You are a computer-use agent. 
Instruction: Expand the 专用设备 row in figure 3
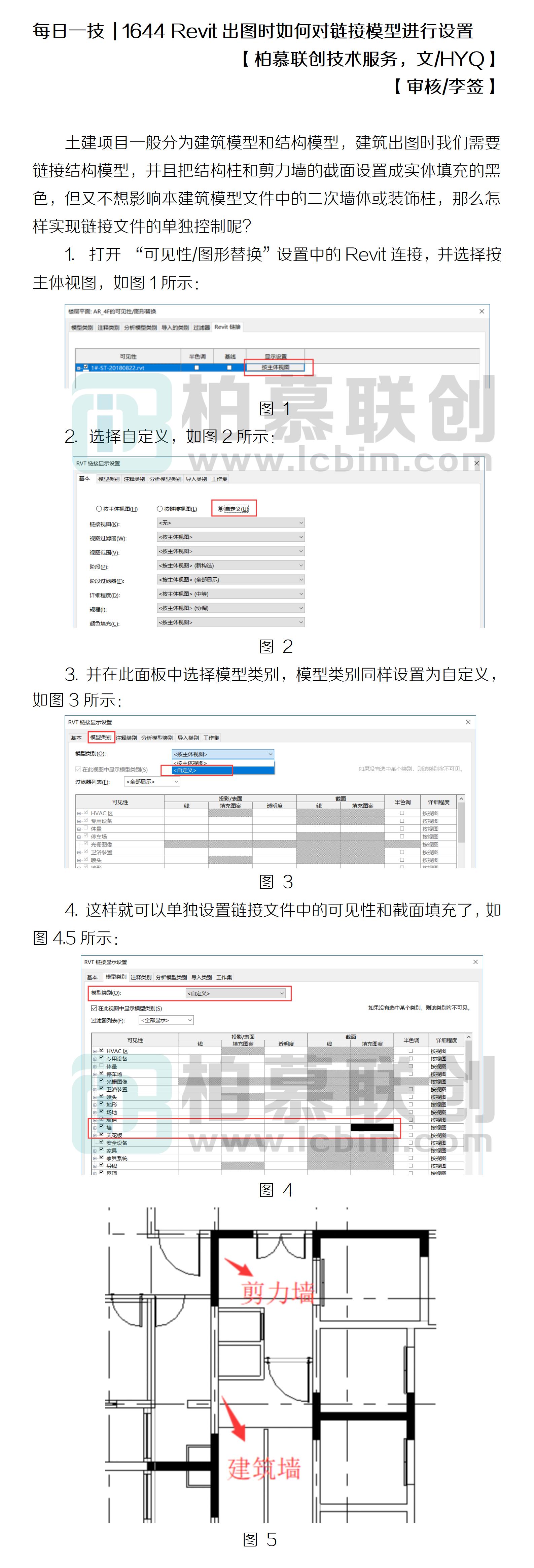pyautogui.click(x=79, y=821)
